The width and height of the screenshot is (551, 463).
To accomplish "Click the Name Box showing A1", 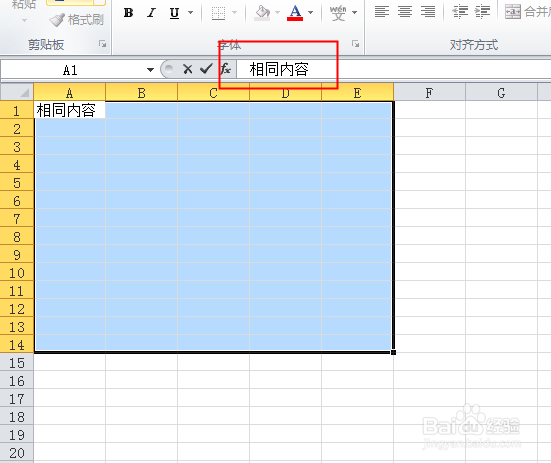I will [x=70, y=70].
